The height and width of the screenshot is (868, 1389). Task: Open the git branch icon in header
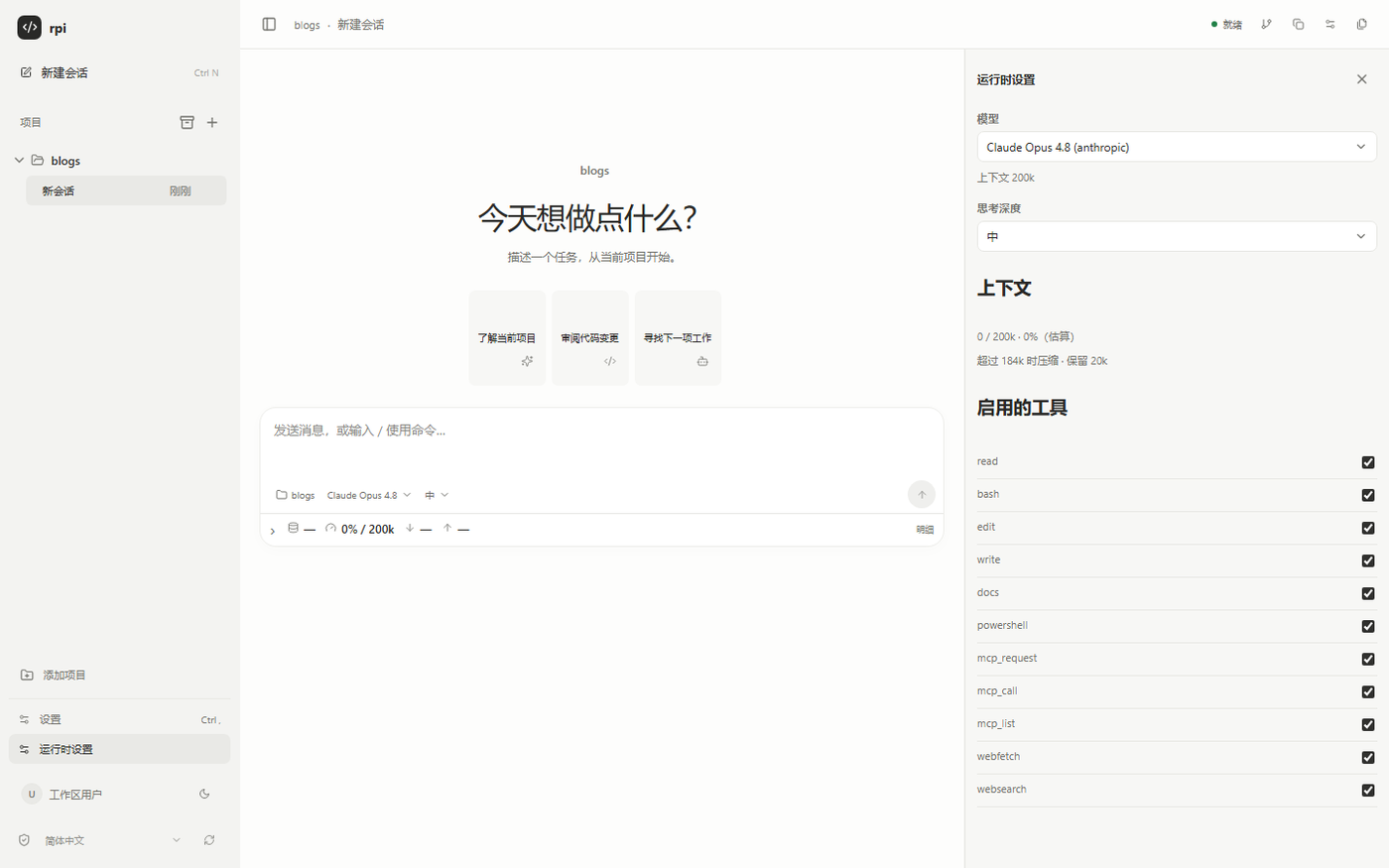coord(1266,24)
